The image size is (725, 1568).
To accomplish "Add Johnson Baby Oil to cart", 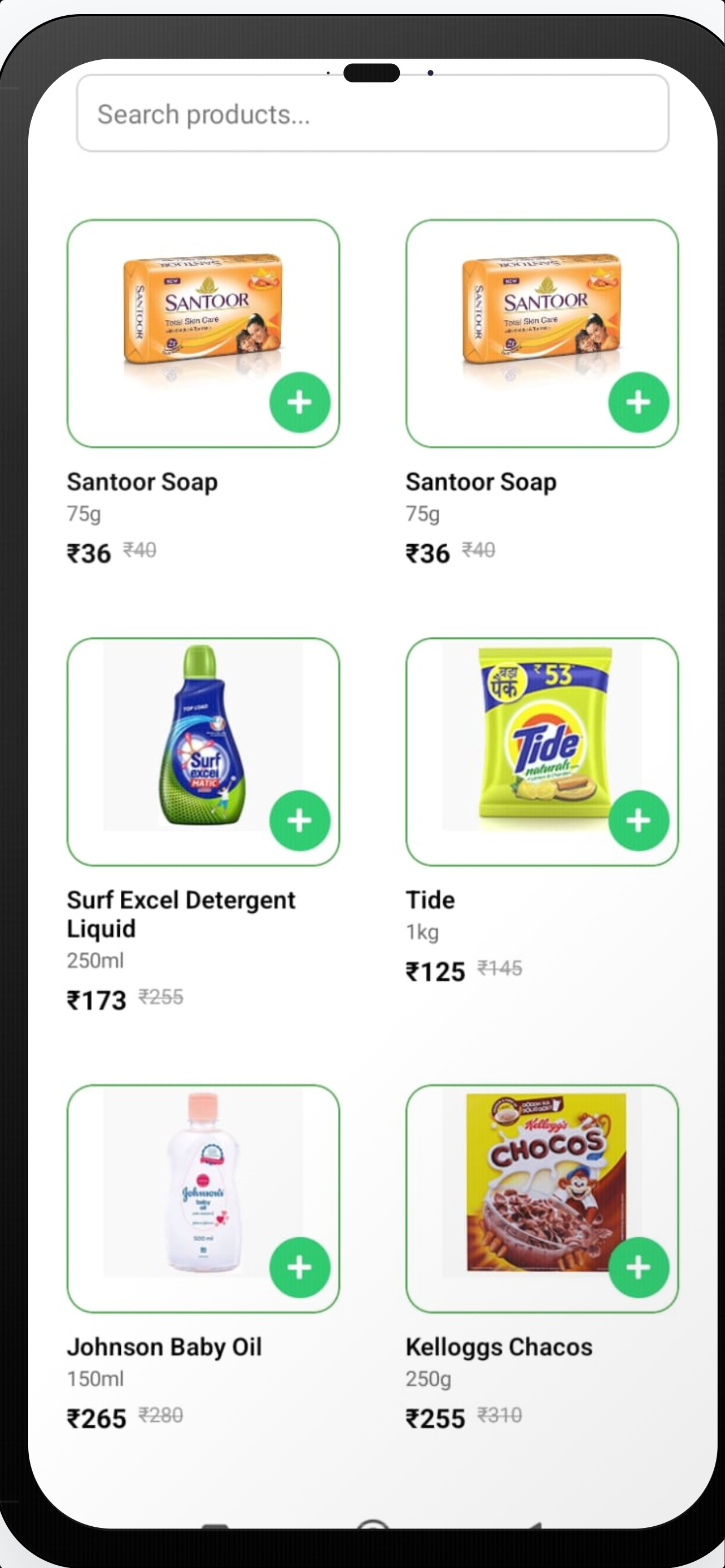I will [299, 1267].
